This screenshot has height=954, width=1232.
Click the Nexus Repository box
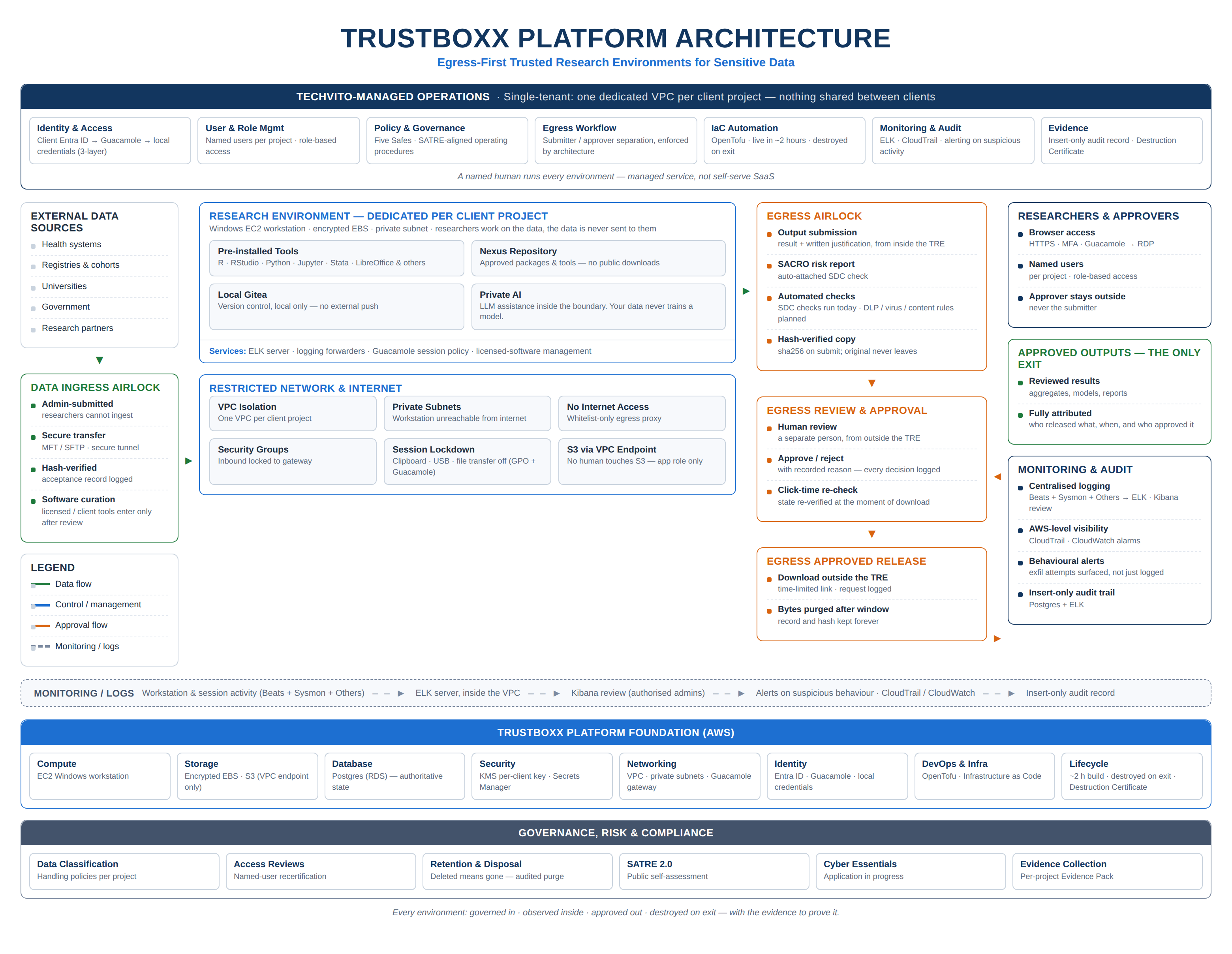[599, 258]
